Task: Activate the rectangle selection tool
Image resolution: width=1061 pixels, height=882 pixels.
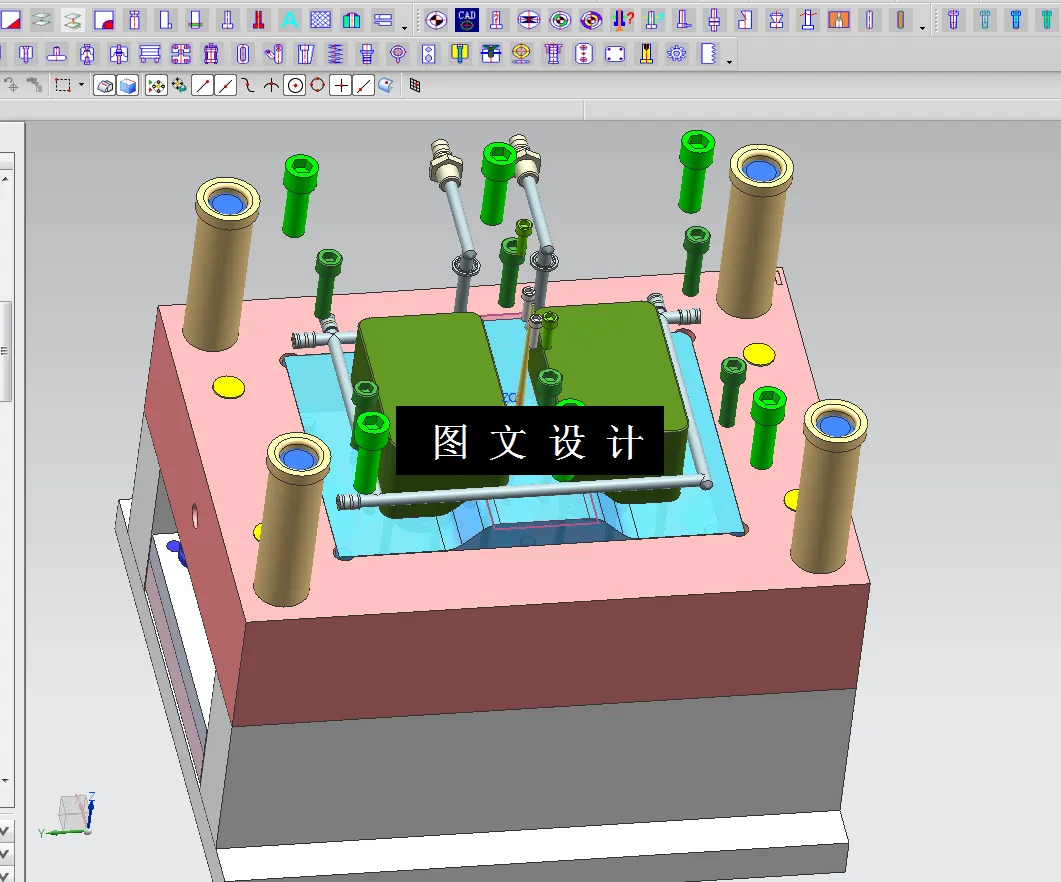Action: (65, 85)
